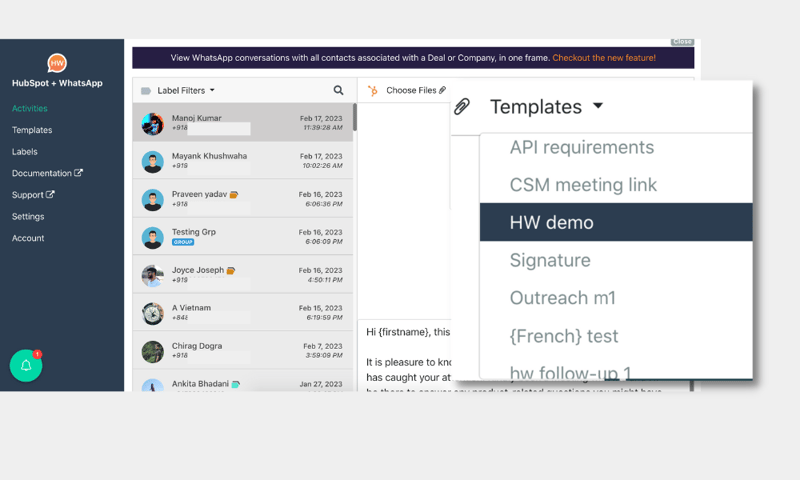Click the orange label on Joyce Joseph

231,270
